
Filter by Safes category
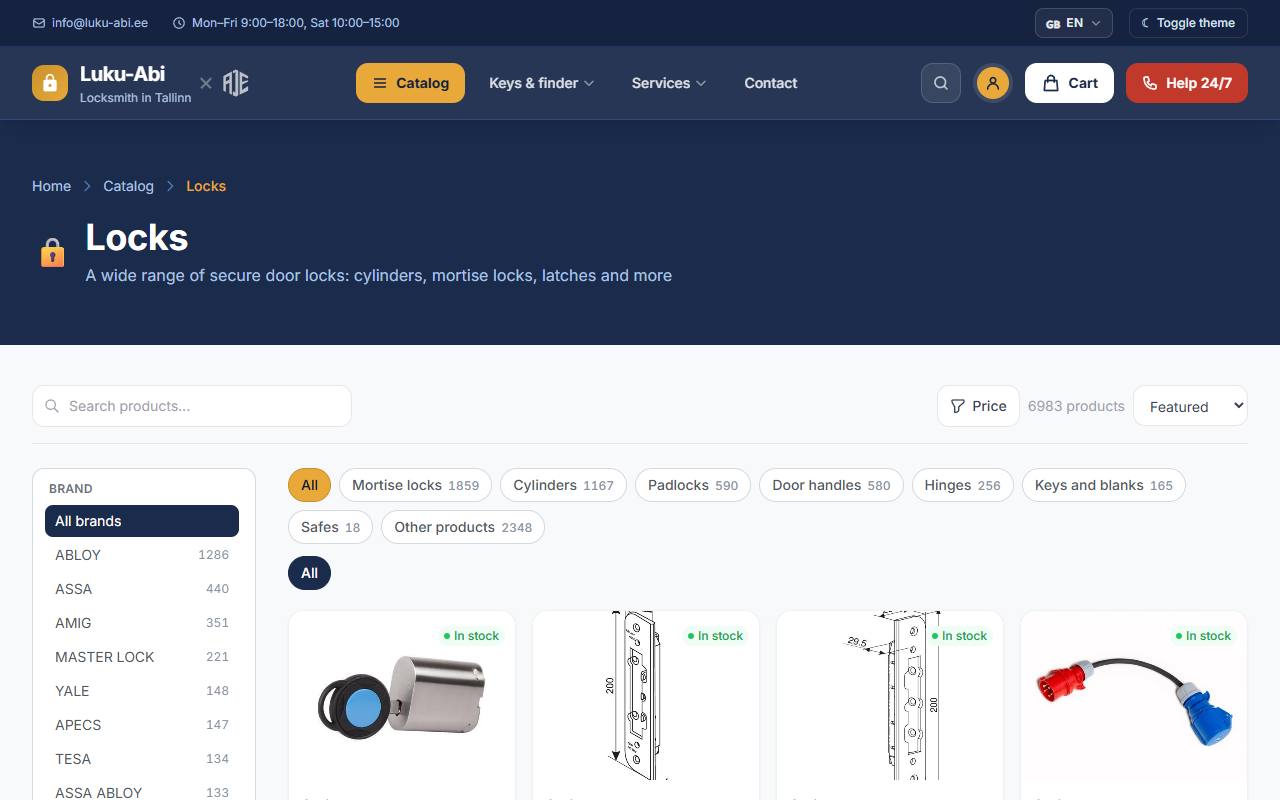point(330,527)
